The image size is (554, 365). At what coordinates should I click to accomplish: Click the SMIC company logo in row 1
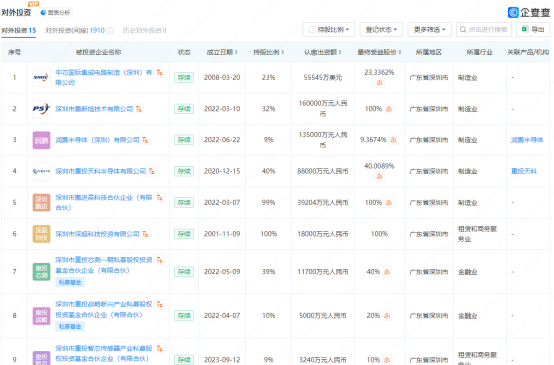point(41,77)
